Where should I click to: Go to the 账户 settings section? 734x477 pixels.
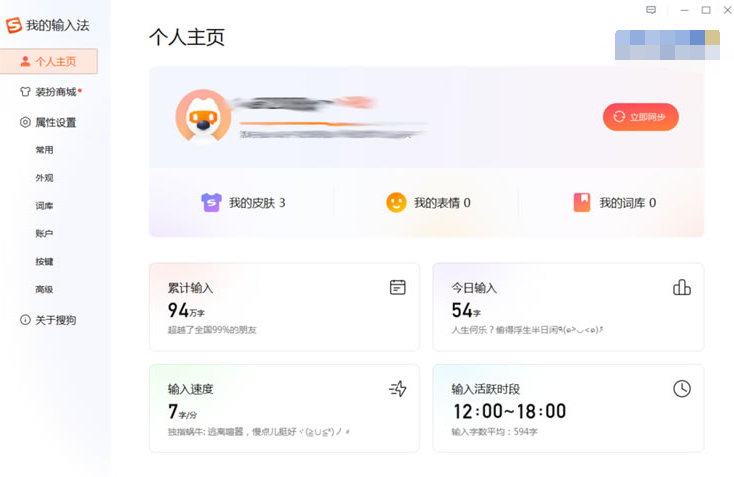(44, 234)
